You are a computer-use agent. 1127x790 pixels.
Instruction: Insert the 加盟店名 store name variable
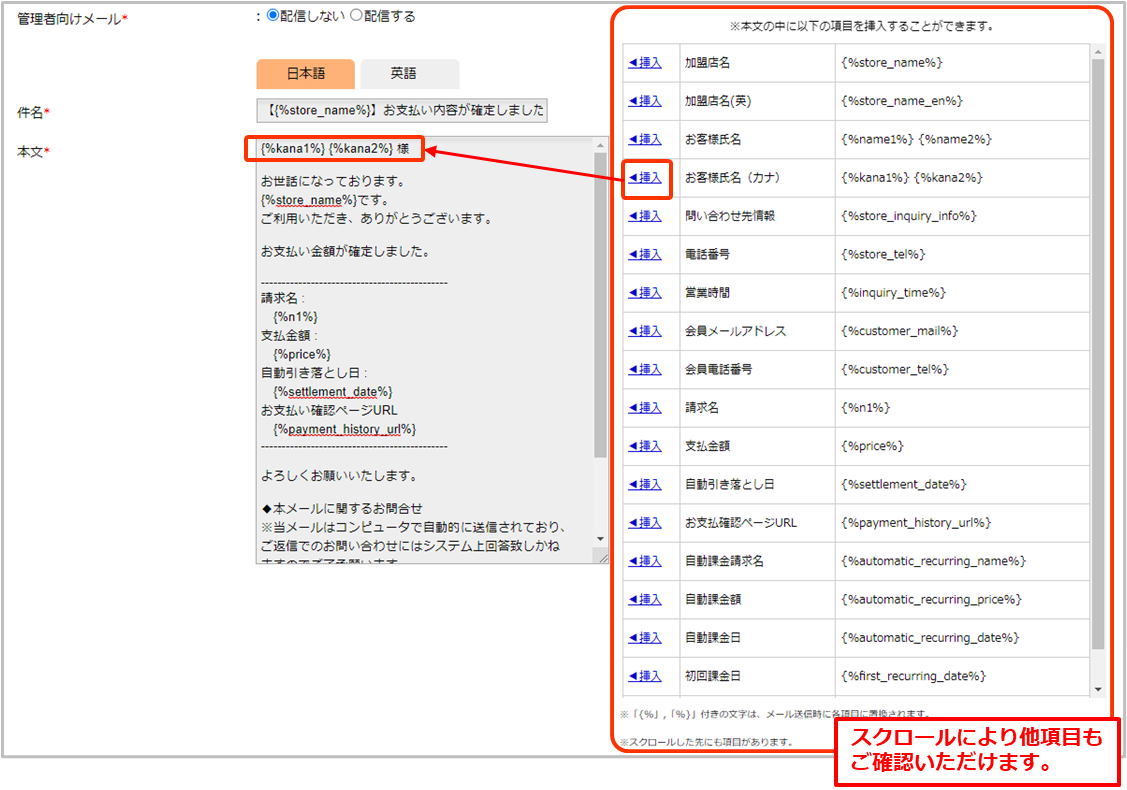coord(645,63)
